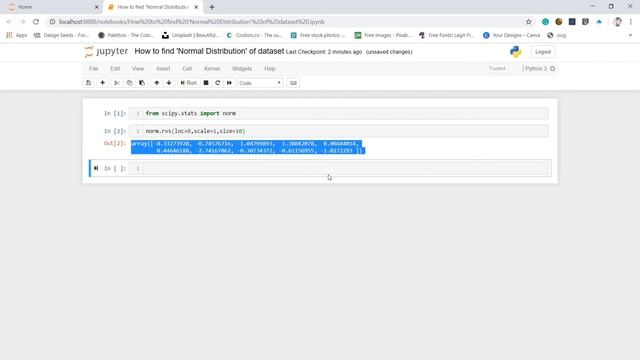Restart the kernel icon
This screenshot has width=640, height=360.
(x=218, y=83)
